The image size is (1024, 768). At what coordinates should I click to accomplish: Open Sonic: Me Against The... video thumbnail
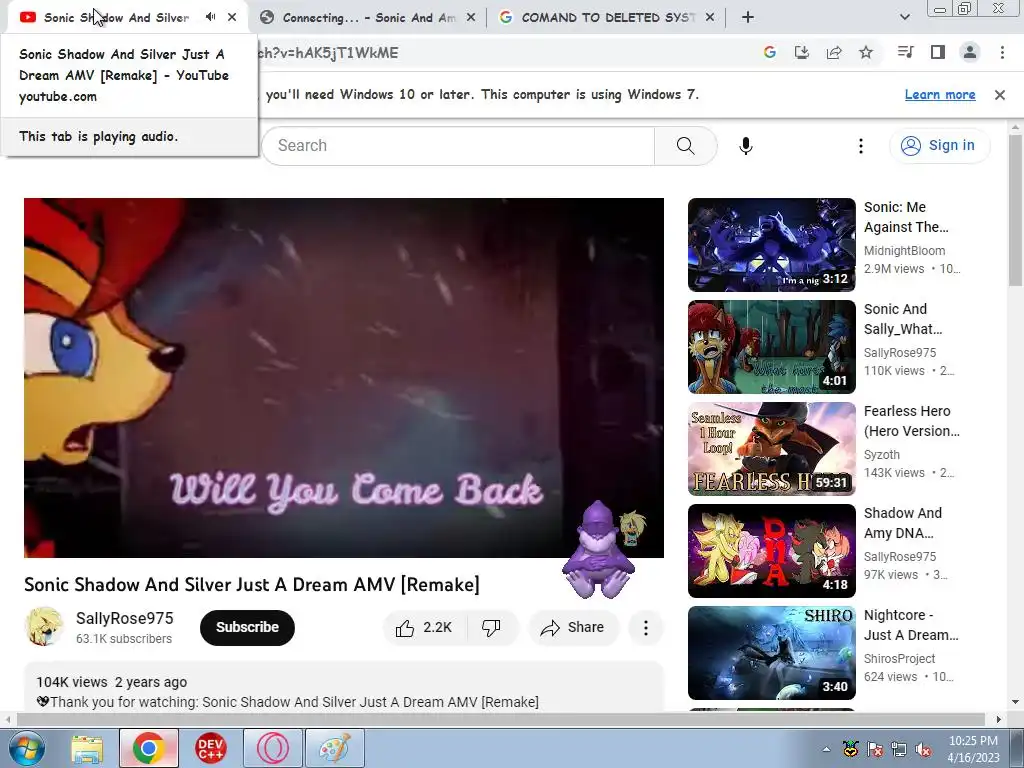[771, 244]
